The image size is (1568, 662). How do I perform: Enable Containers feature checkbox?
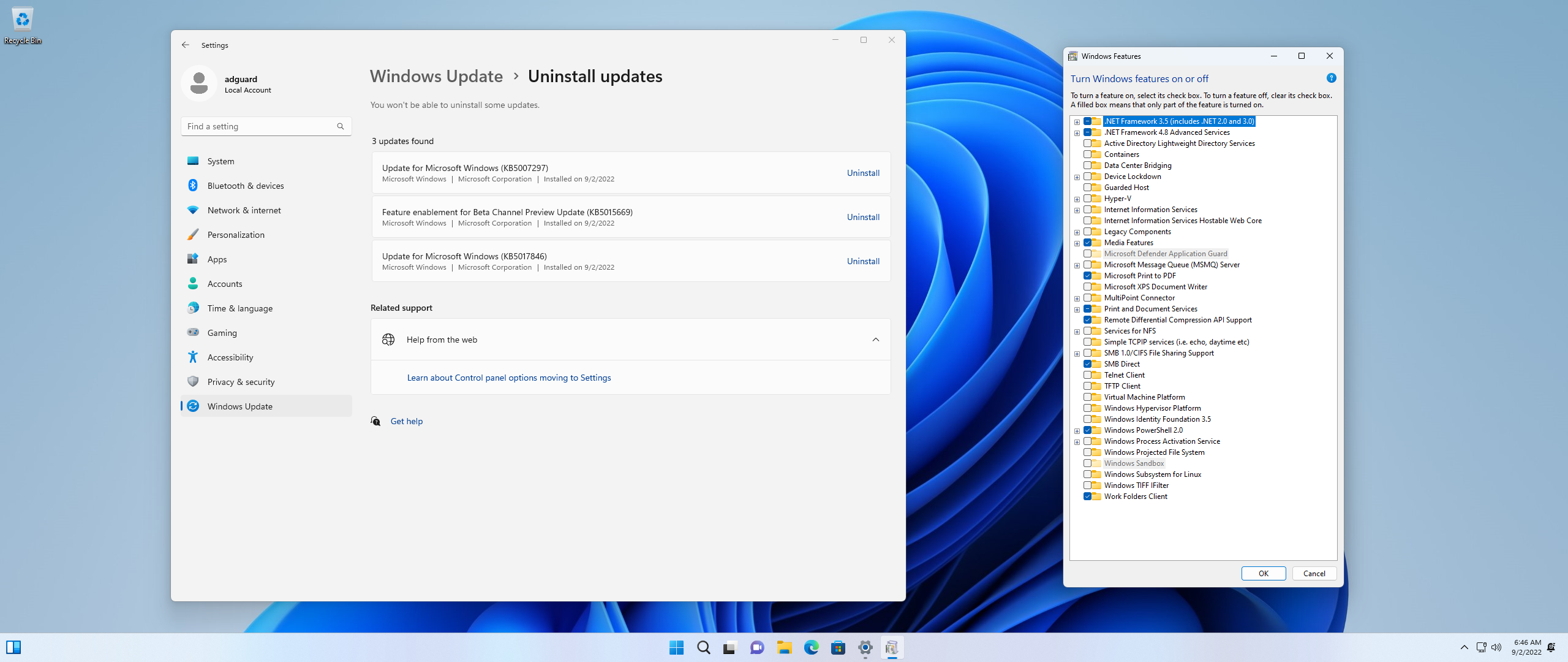[x=1087, y=154]
